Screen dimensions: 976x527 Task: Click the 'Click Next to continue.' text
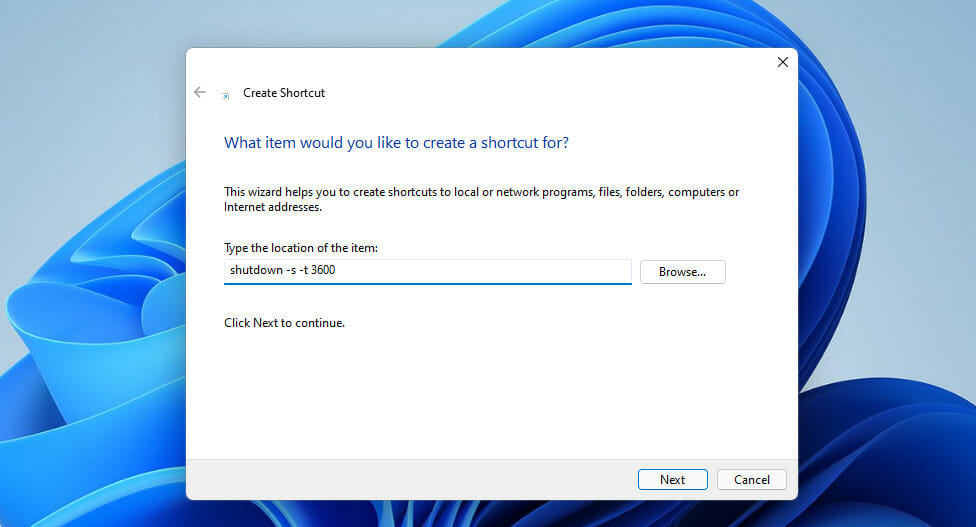pyautogui.click(x=284, y=323)
